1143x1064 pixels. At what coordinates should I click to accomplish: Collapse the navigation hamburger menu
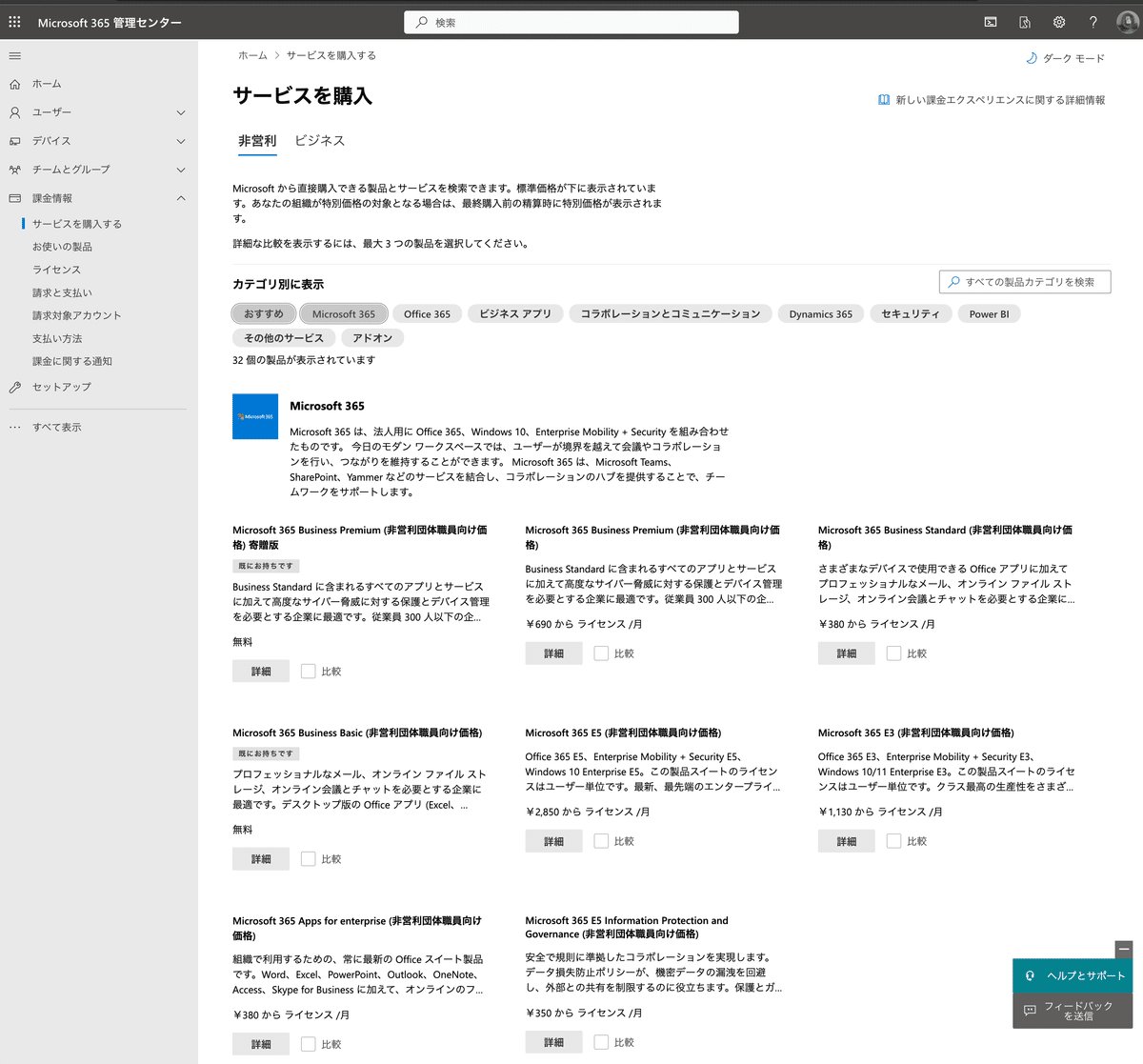pos(14,56)
